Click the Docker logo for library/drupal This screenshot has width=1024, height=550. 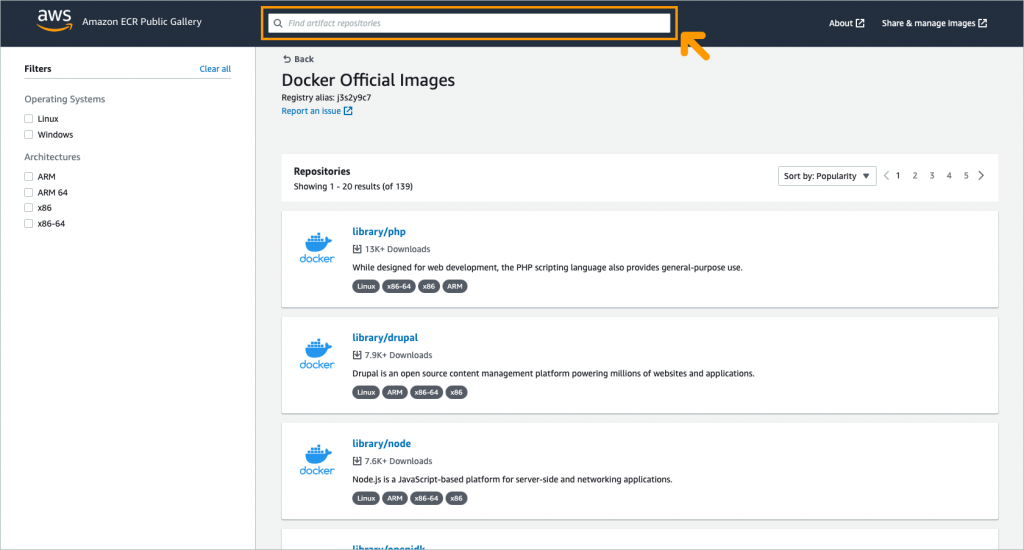tap(317, 354)
